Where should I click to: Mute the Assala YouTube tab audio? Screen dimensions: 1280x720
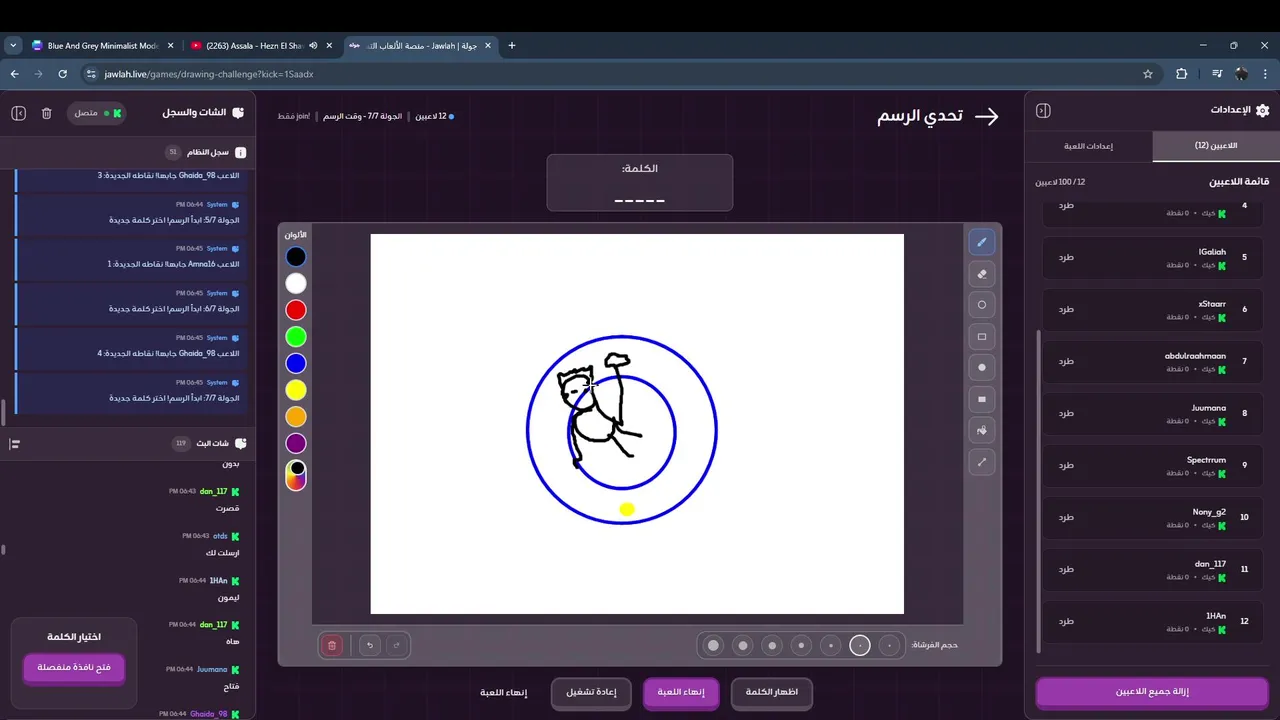(313, 45)
